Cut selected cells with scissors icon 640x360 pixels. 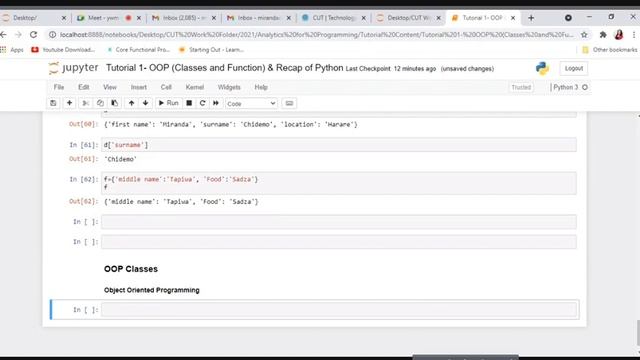[x=85, y=103]
